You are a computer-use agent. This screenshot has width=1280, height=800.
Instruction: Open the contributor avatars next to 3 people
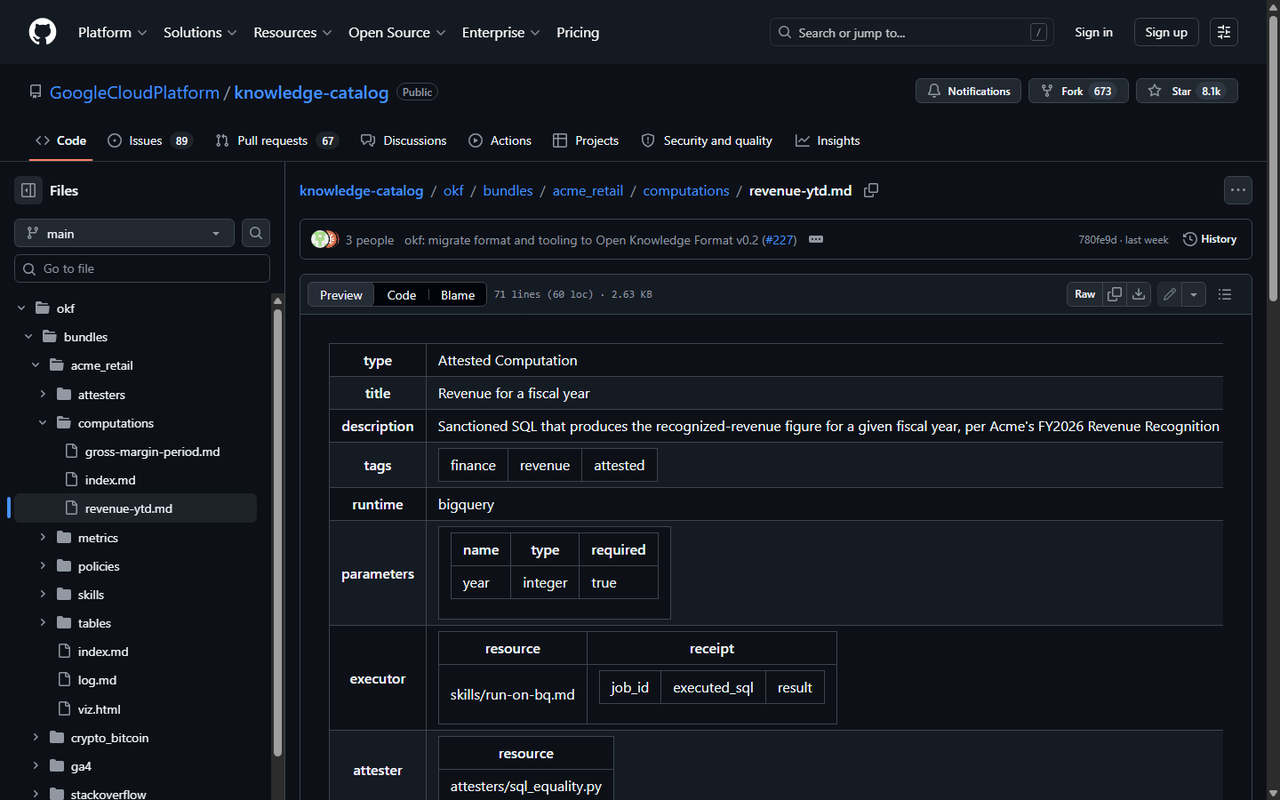[x=325, y=240]
